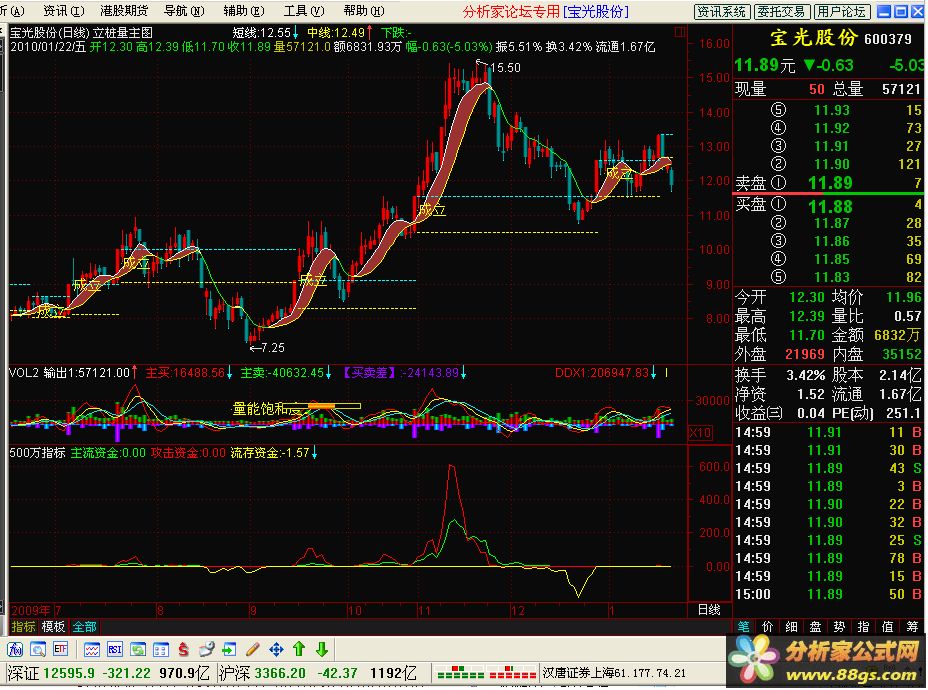Select the RSI indicator icon
The height and width of the screenshot is (690, 928).
[115, 651]
